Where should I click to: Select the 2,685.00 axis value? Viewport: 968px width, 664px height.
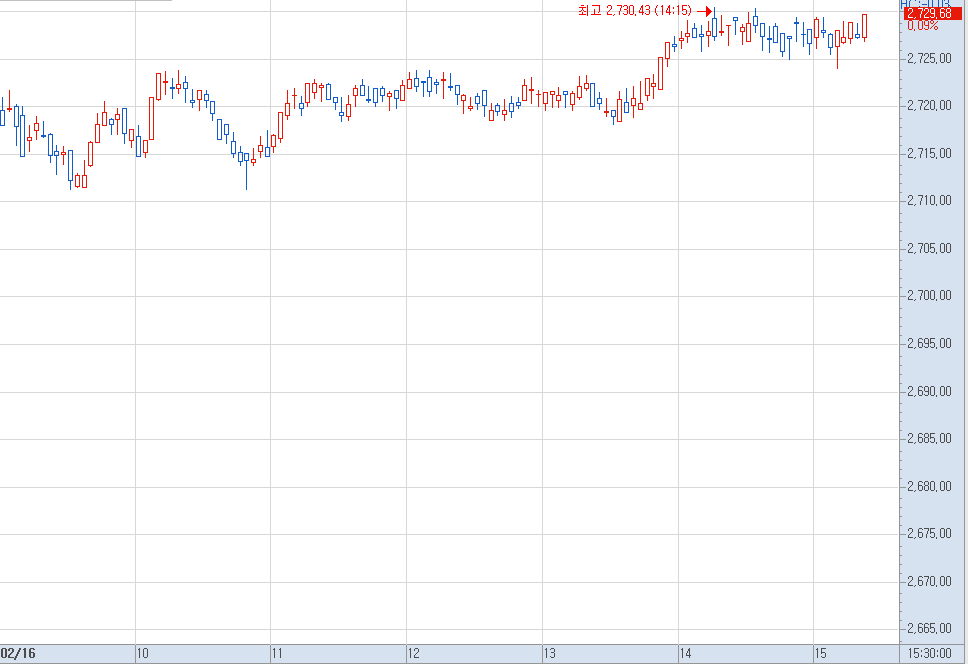929,439
